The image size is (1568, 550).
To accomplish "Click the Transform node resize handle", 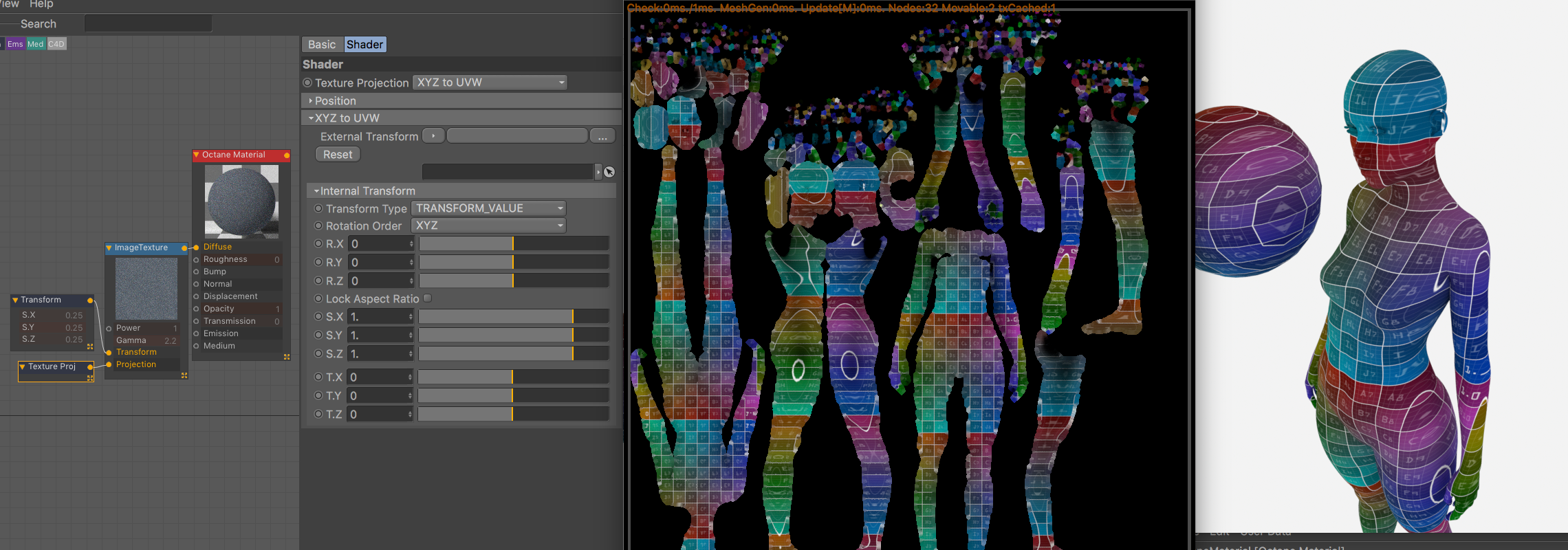I will pyautogui.click(x=90, y=346).
